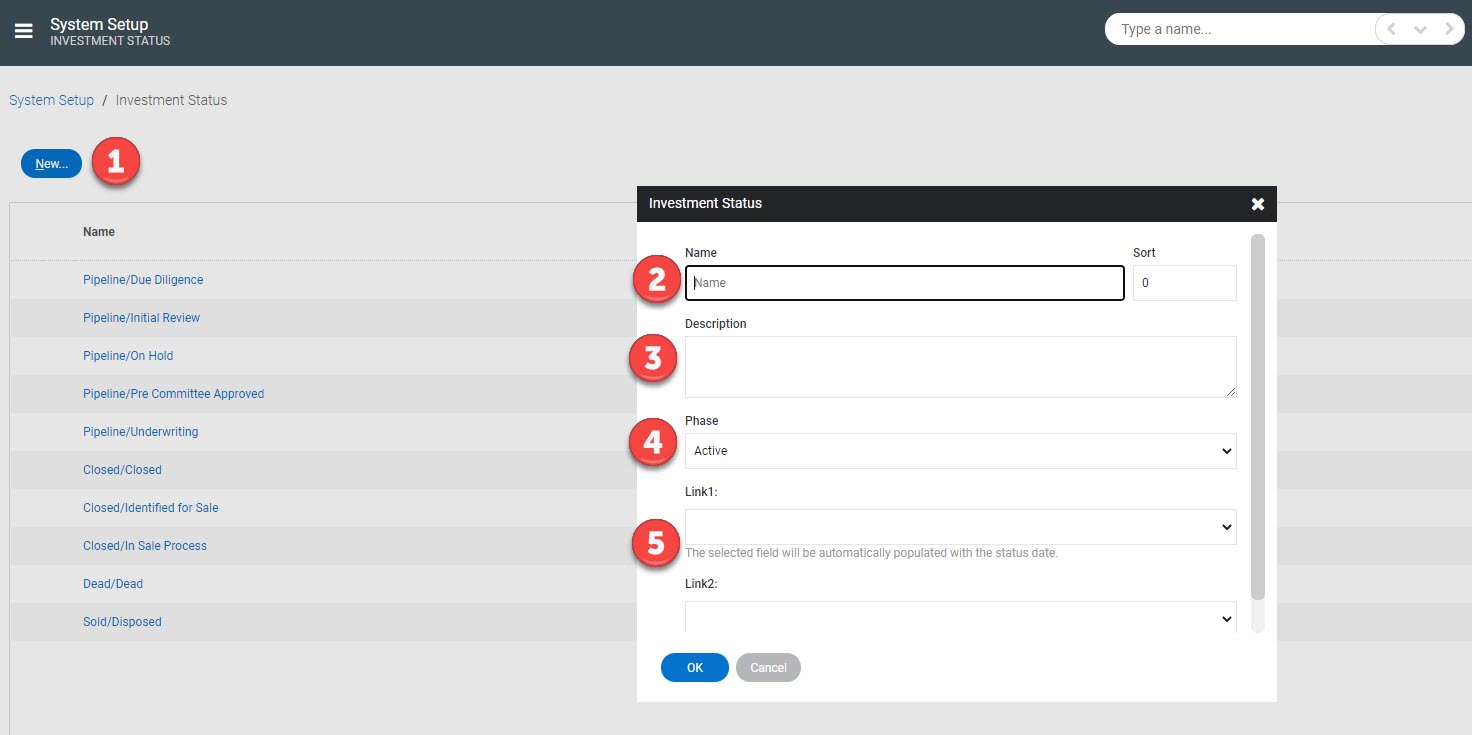Click the previous result arrow in search bar

(1390, 29)
